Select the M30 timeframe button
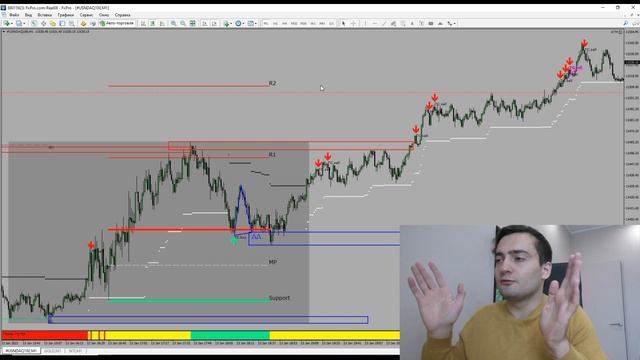640x360 pixels. [294, 24]
